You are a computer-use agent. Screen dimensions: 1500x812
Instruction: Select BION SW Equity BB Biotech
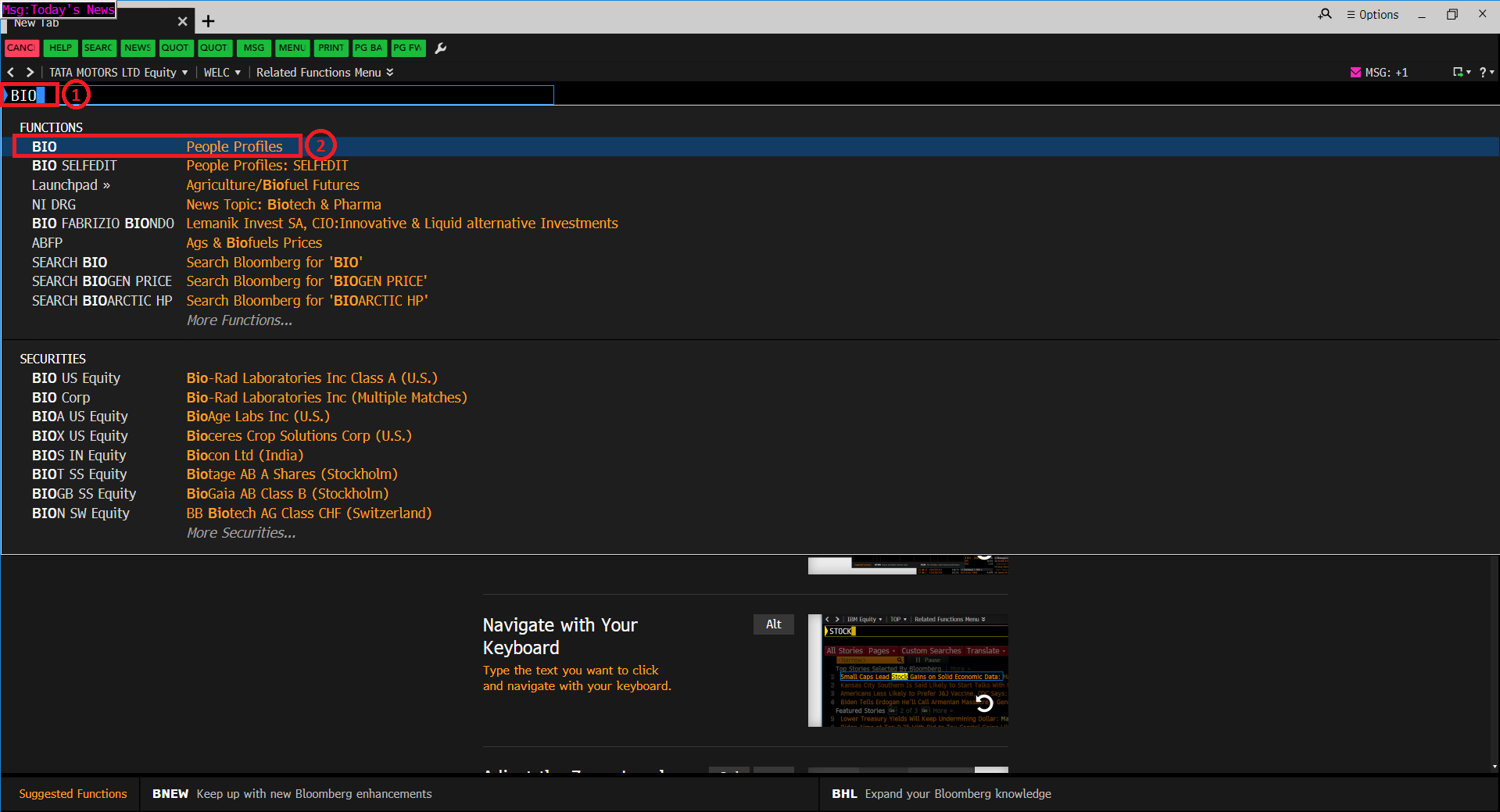[750, 513]
